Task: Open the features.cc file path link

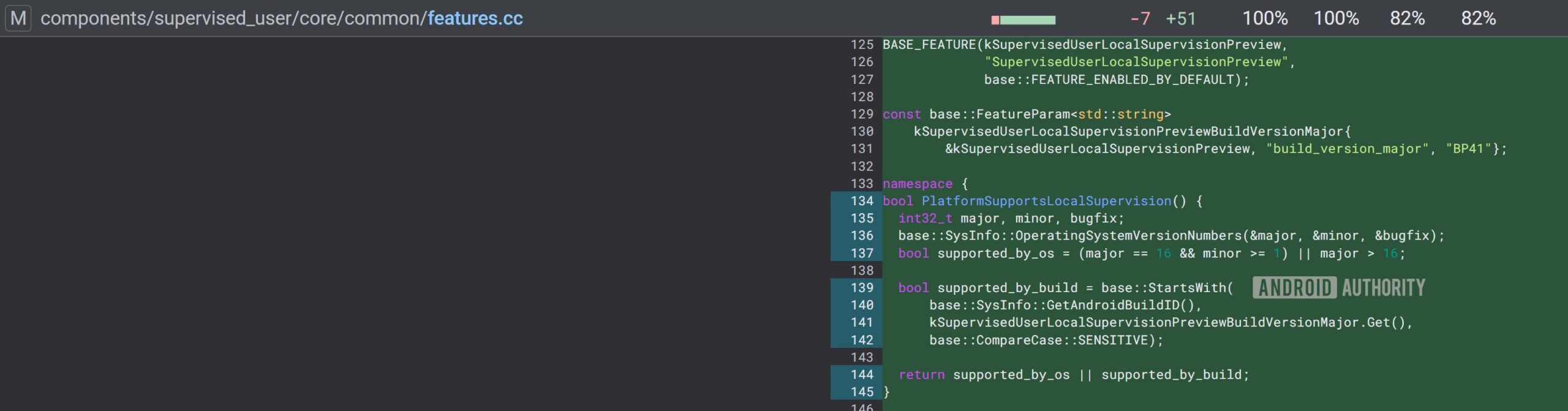Action: tap(475, 18)
